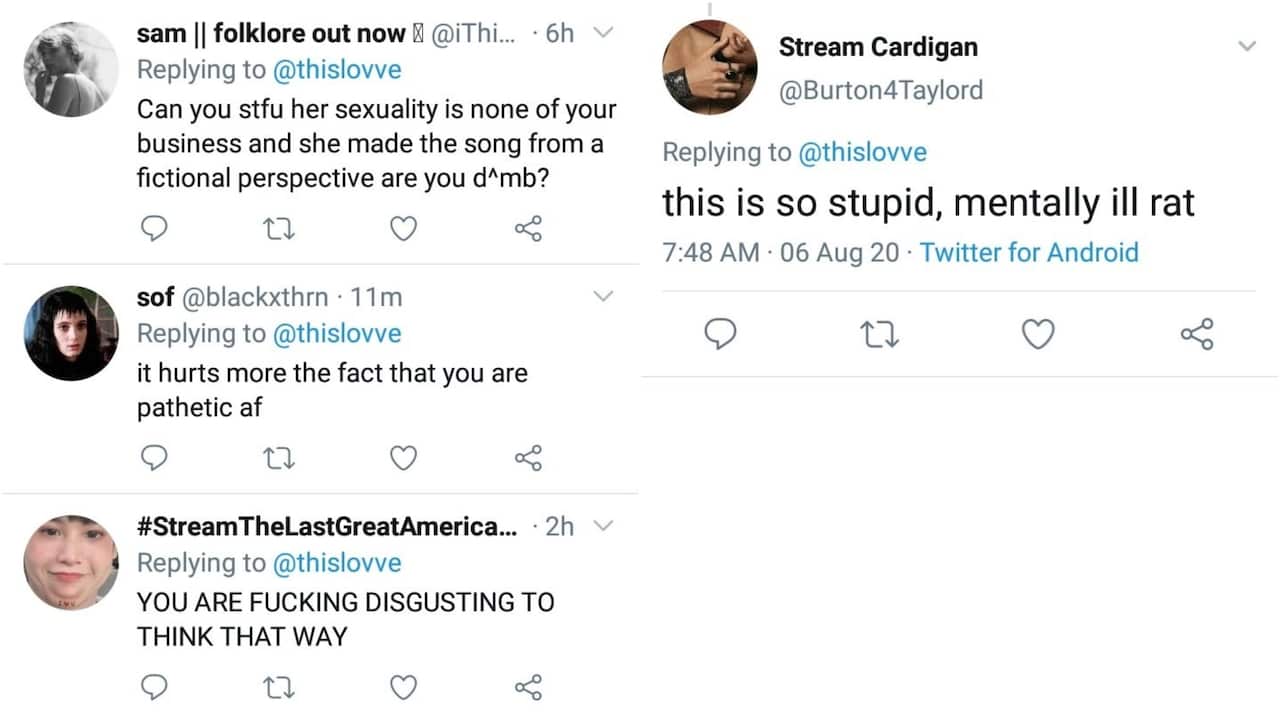Click the Twitter for Android link
Image resolution: width=1280 pixels, height=720 pixels.
click(x=1029, y=252)
